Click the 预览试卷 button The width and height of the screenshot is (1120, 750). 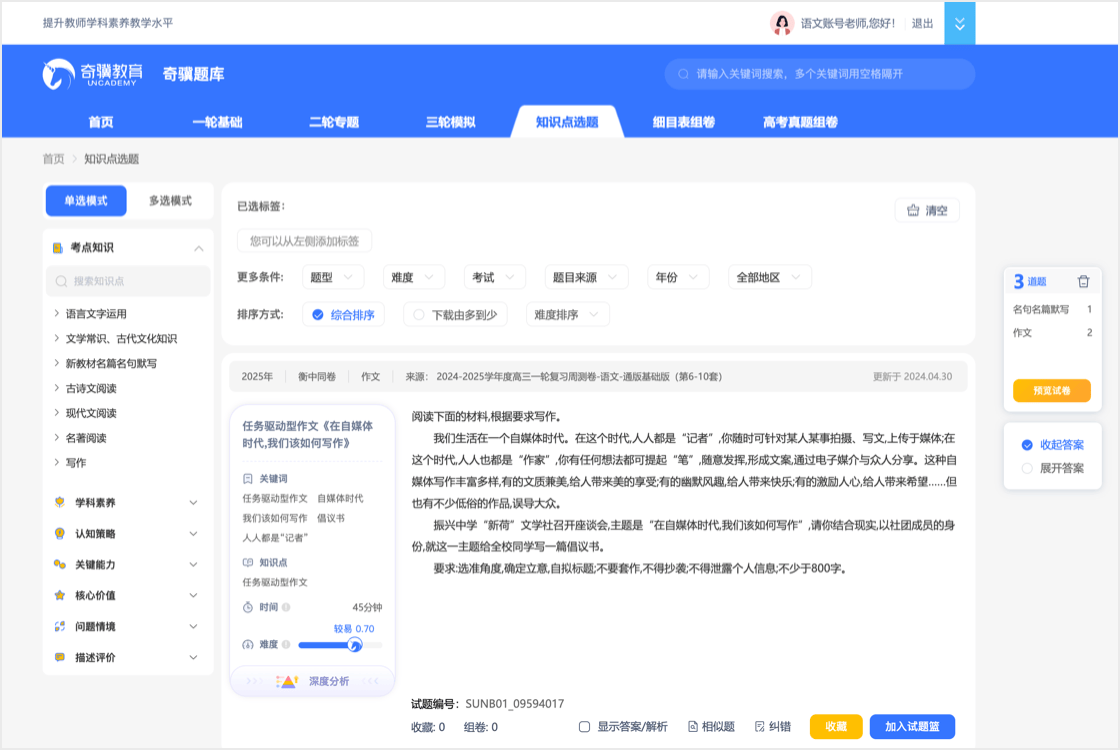click(x=1051, y=391)
